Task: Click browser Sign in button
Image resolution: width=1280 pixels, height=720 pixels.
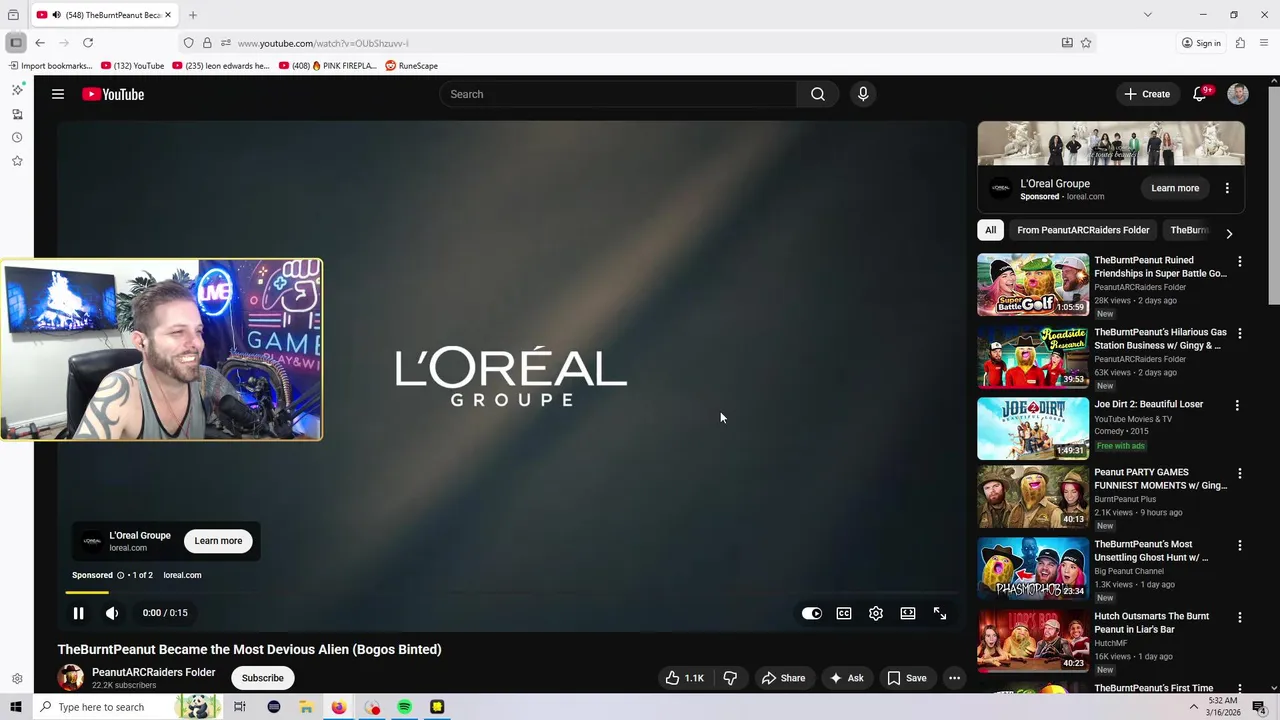Action: click(x=1201, y=43)
